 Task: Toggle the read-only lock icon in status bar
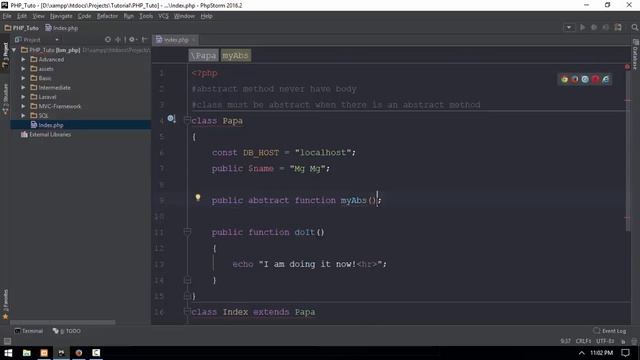[623, 341]
